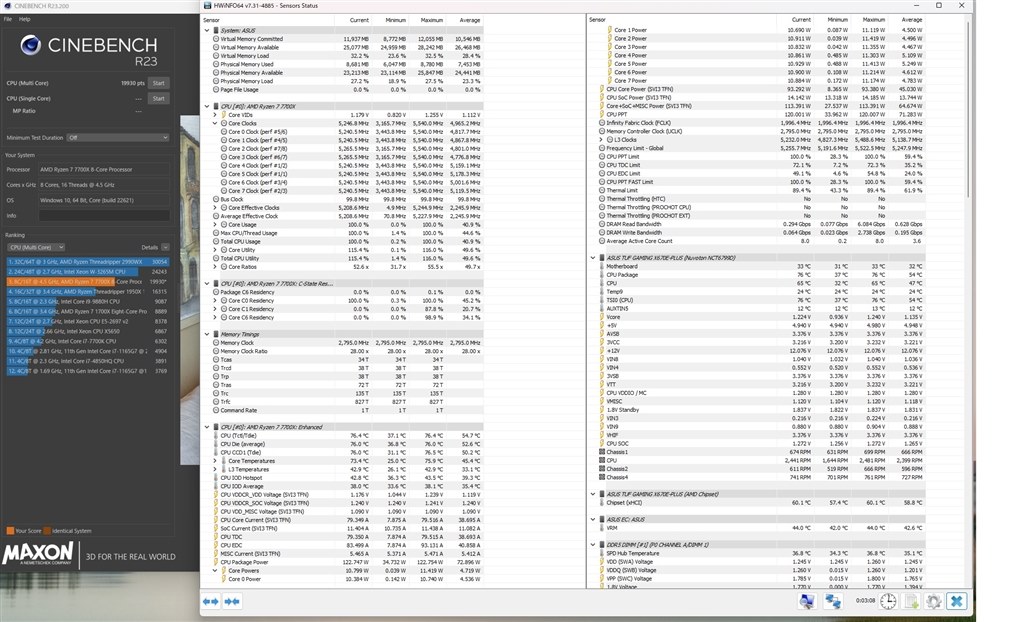
Task: Open the HWiNFO summary monitor-magnifier icon
Action: pyautogui.click(x=807, y=601)
